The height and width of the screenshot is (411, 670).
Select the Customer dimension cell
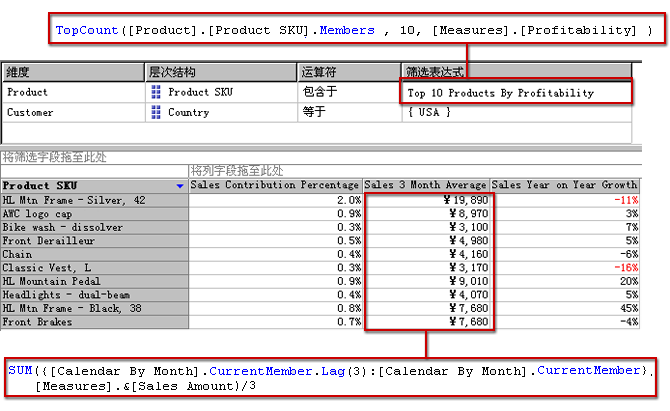(x=73, y=112)
